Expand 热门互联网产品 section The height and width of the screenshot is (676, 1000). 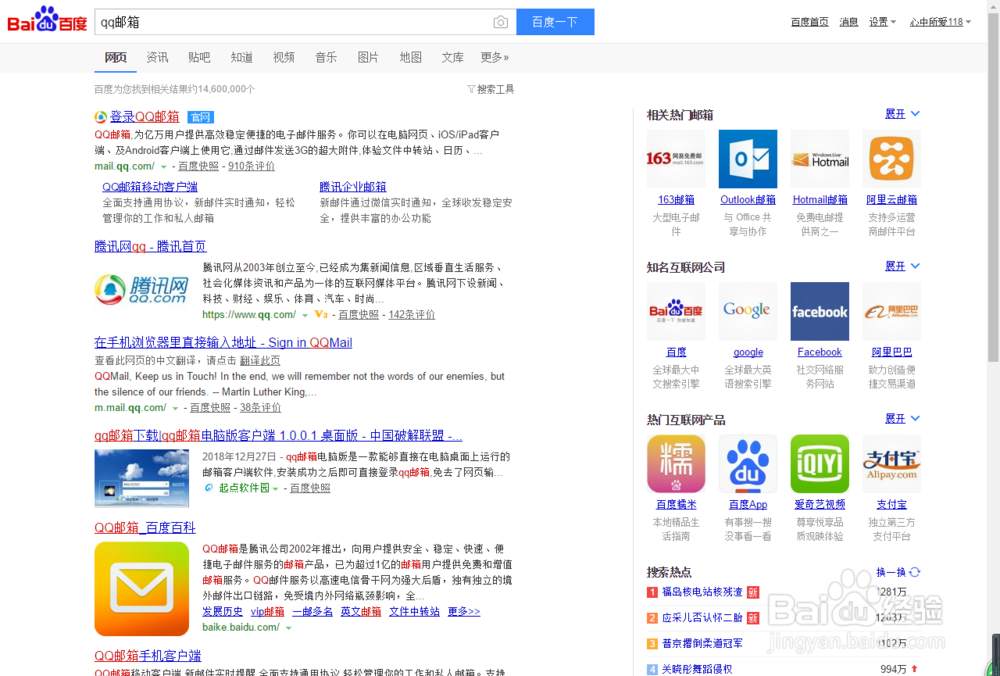click(x=902, y=419)
